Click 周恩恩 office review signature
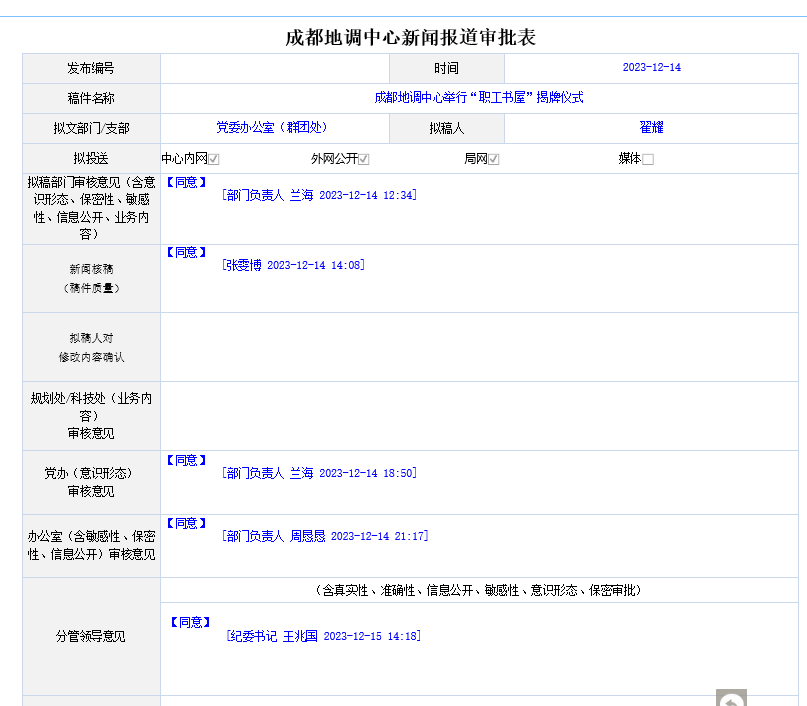 [x=325, y=537]
